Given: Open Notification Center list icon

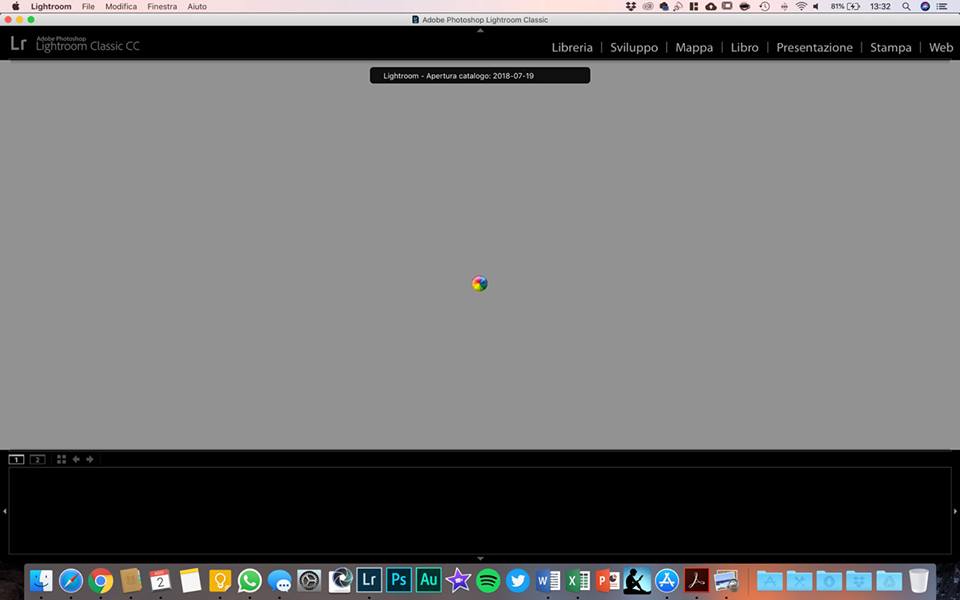Looking at the screenshot, I should pyautogui.click(x=942, y=6).
